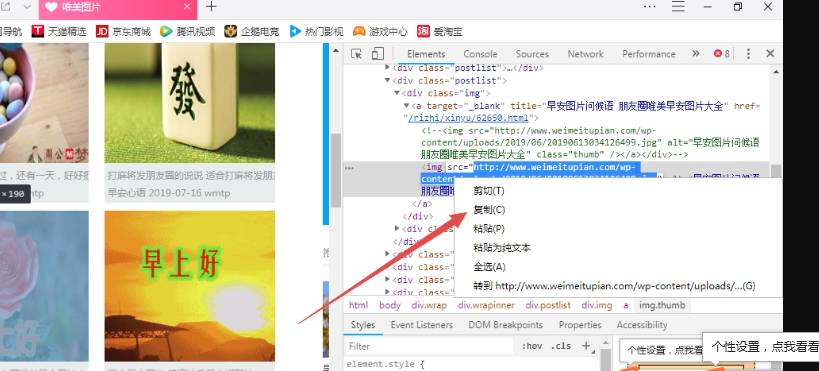Open the Network tab
Screen dimensions: 819x371
586,54
